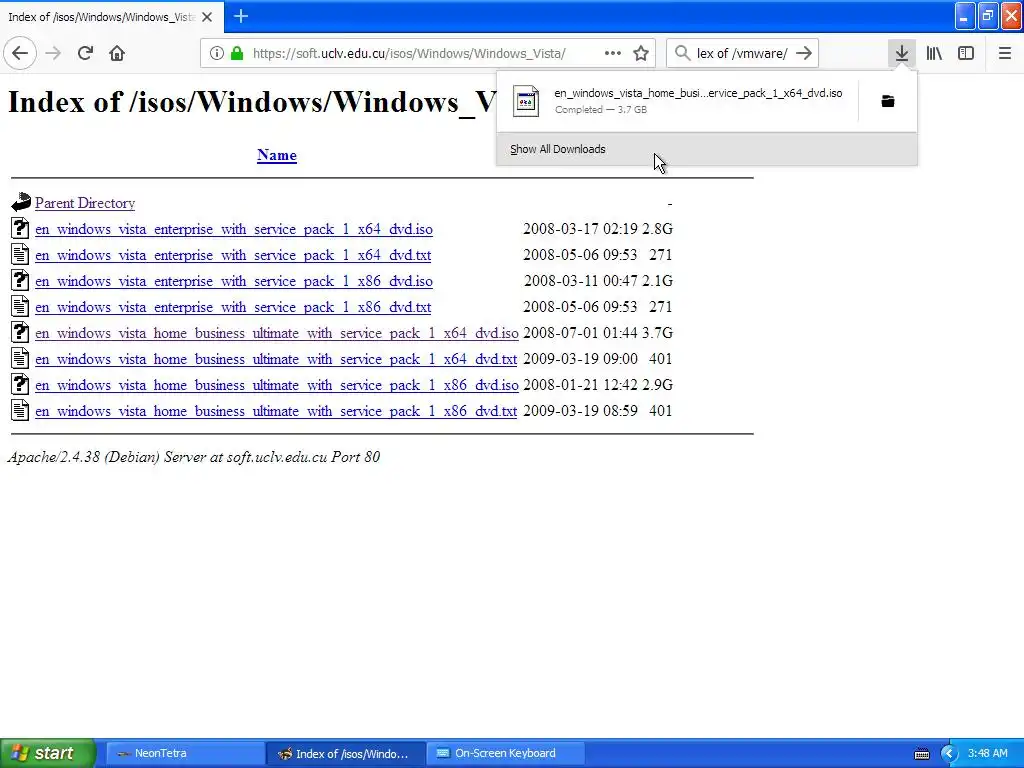Viewport: 1024px width, 768px height.
Task: Close the Index of /isos tab
Action: (207, 17)
